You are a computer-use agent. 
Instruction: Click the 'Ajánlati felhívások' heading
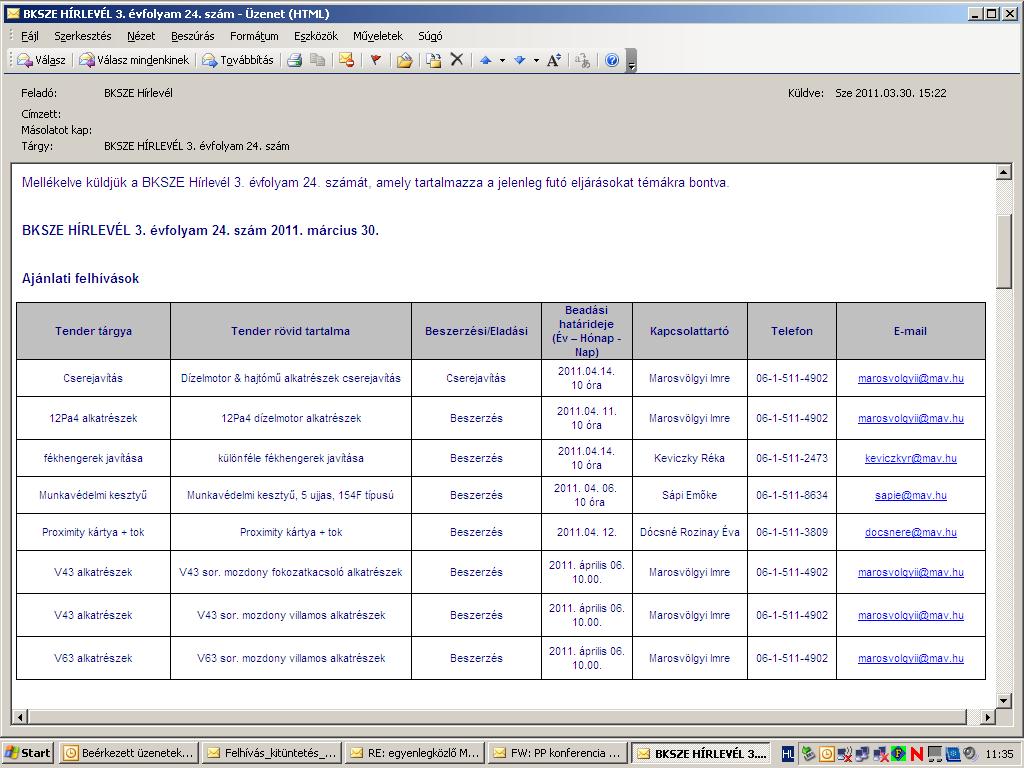(80, 278)
